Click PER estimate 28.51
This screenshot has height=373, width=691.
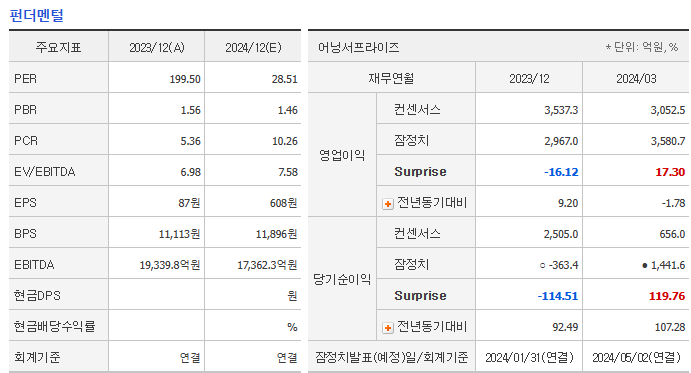click(285, 79)
